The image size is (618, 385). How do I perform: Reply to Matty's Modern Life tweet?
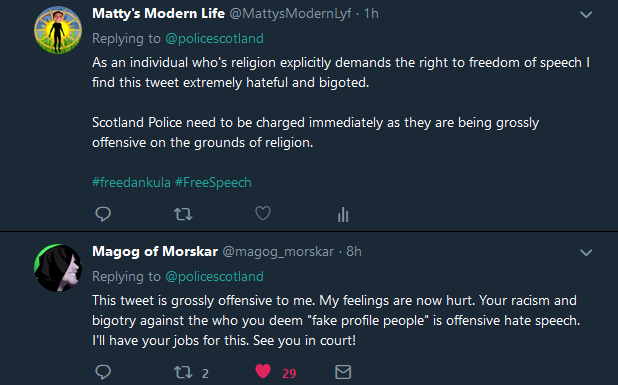point(103,214)
